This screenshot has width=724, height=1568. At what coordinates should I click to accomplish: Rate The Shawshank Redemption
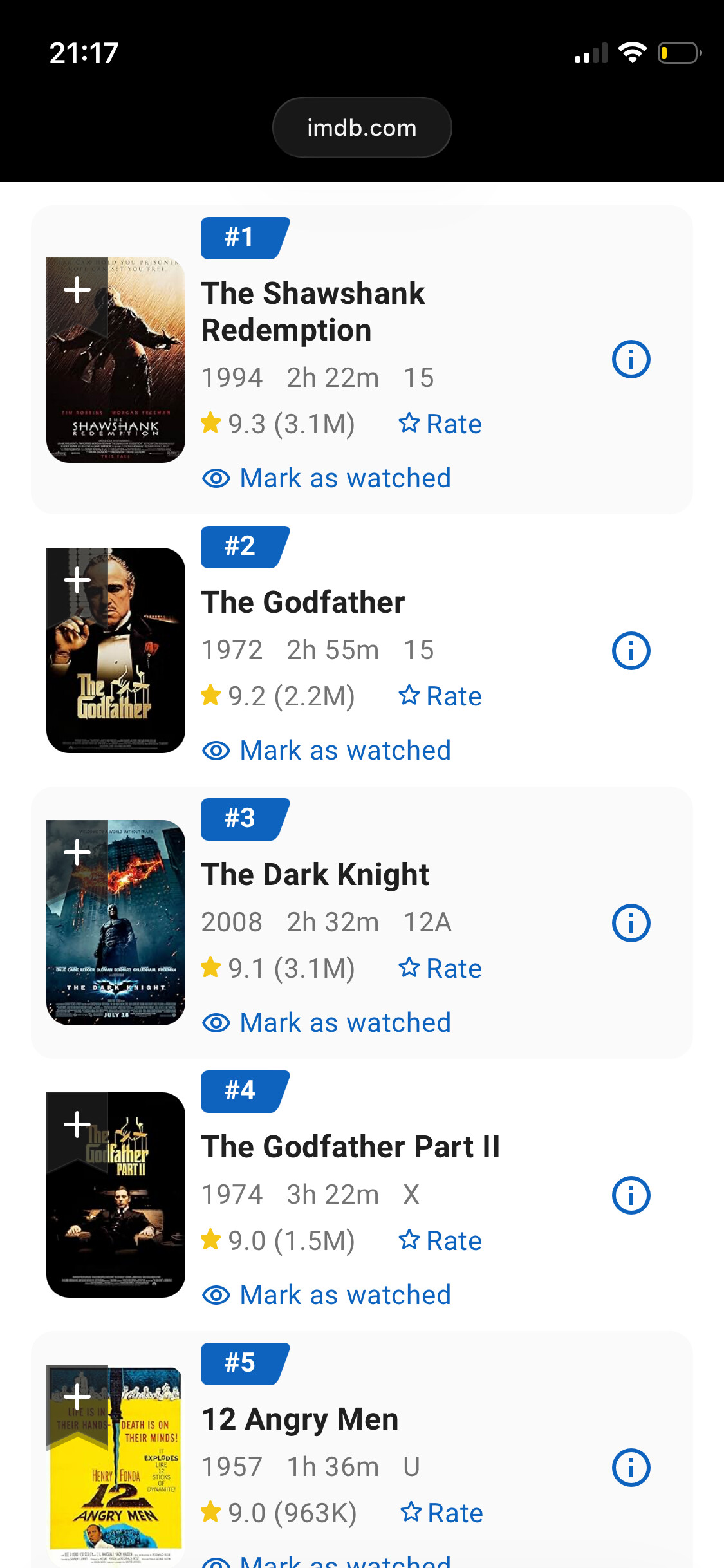click(440, 424)
